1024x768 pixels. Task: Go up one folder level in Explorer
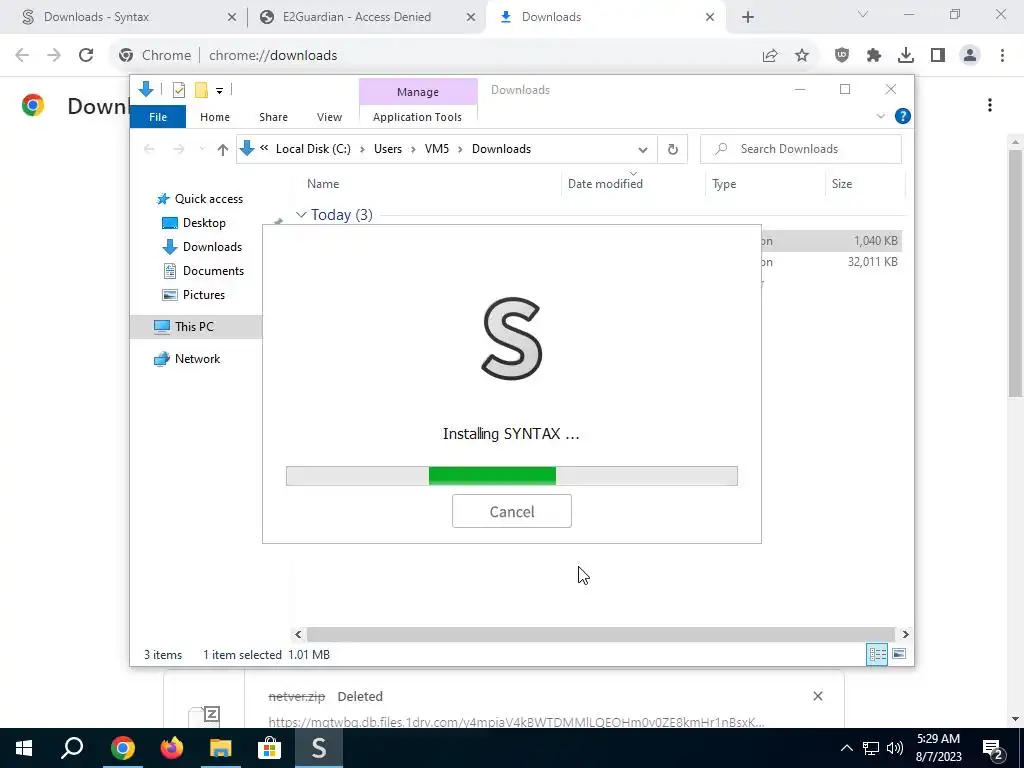223,150
